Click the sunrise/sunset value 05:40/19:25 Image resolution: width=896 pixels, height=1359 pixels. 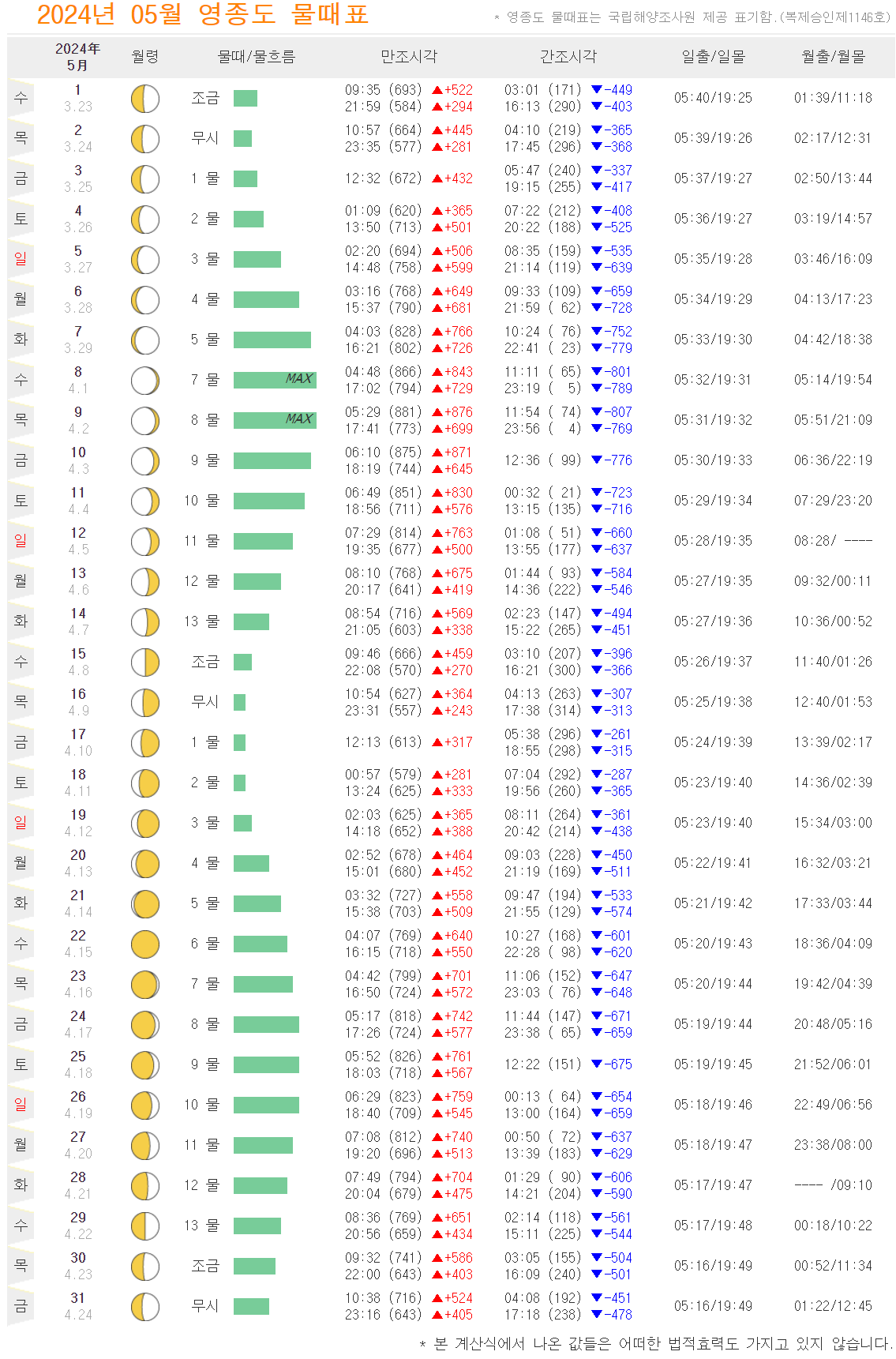(x=713, y=98)
